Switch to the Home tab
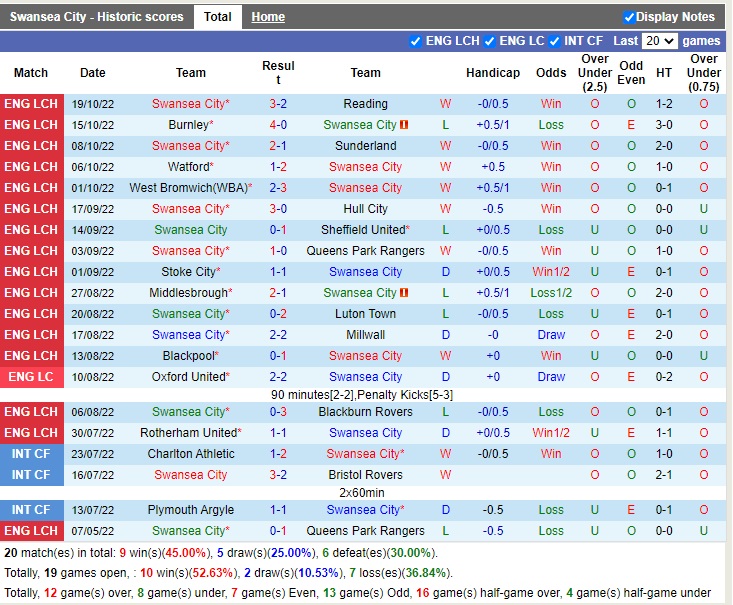The image size is (733, 605). pyautogui.click(x=267, y=17)
